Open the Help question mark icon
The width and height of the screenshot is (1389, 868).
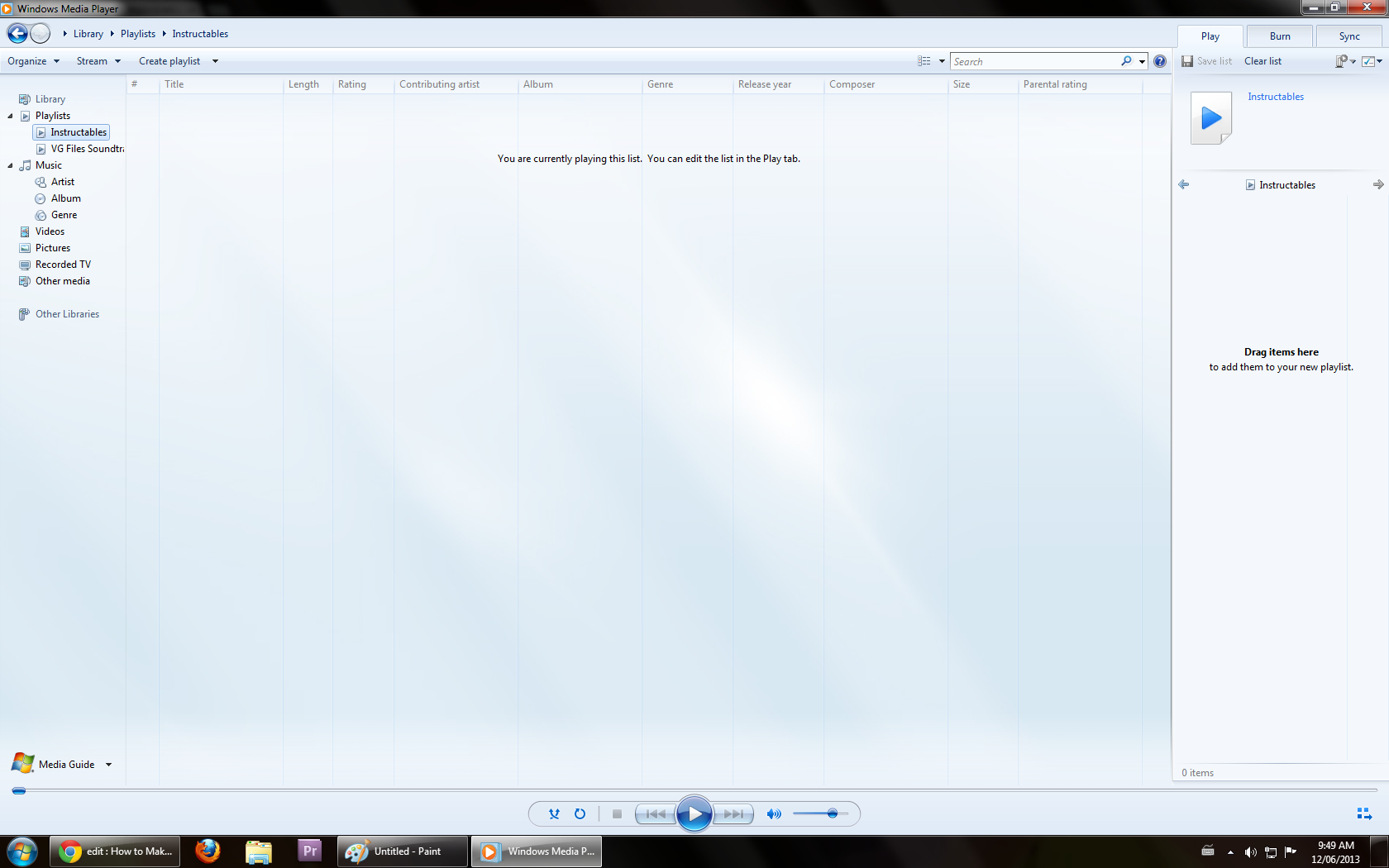click(1160, 61)
